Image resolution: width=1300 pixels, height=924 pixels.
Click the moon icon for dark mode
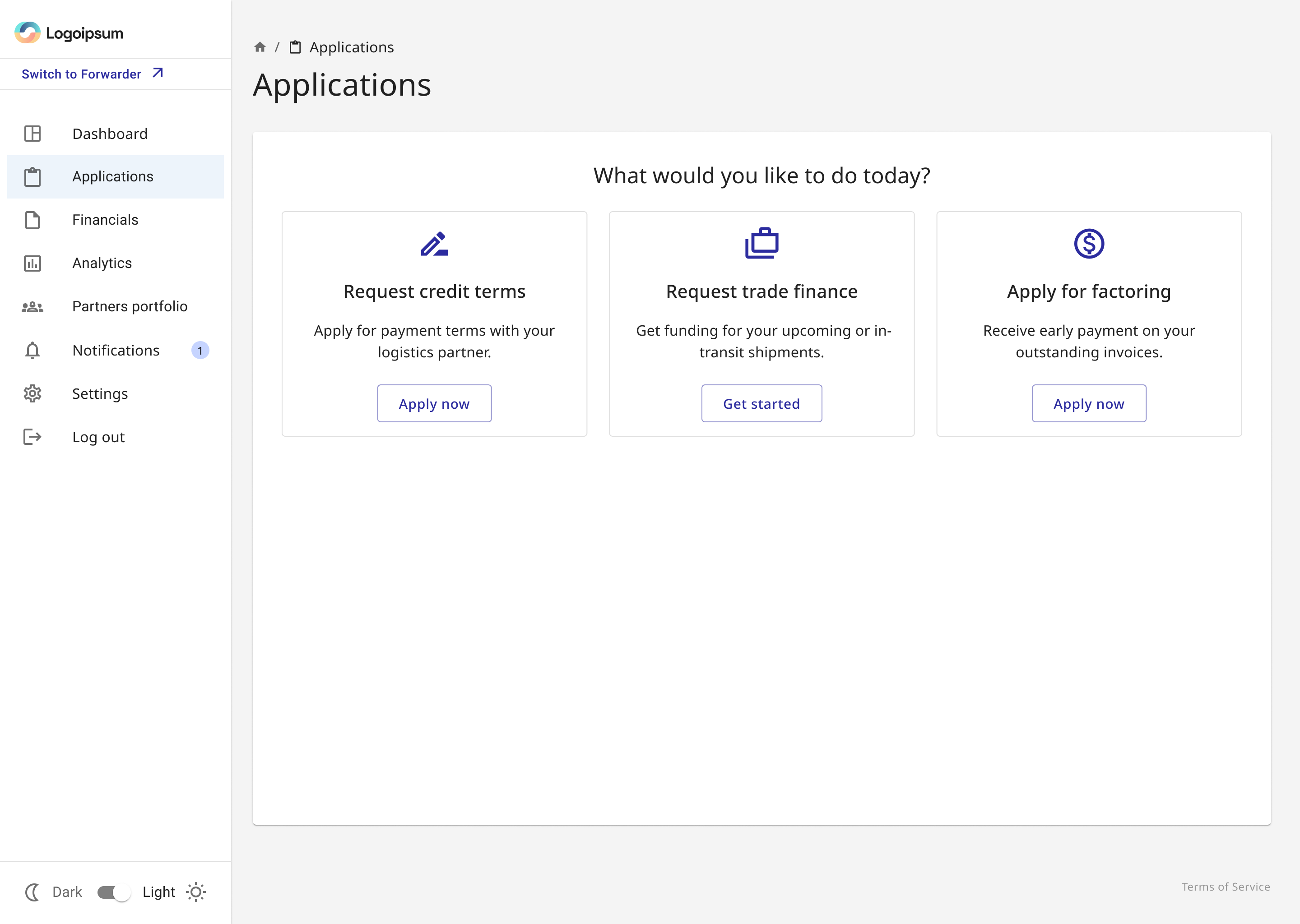click(x=32, y=892)
